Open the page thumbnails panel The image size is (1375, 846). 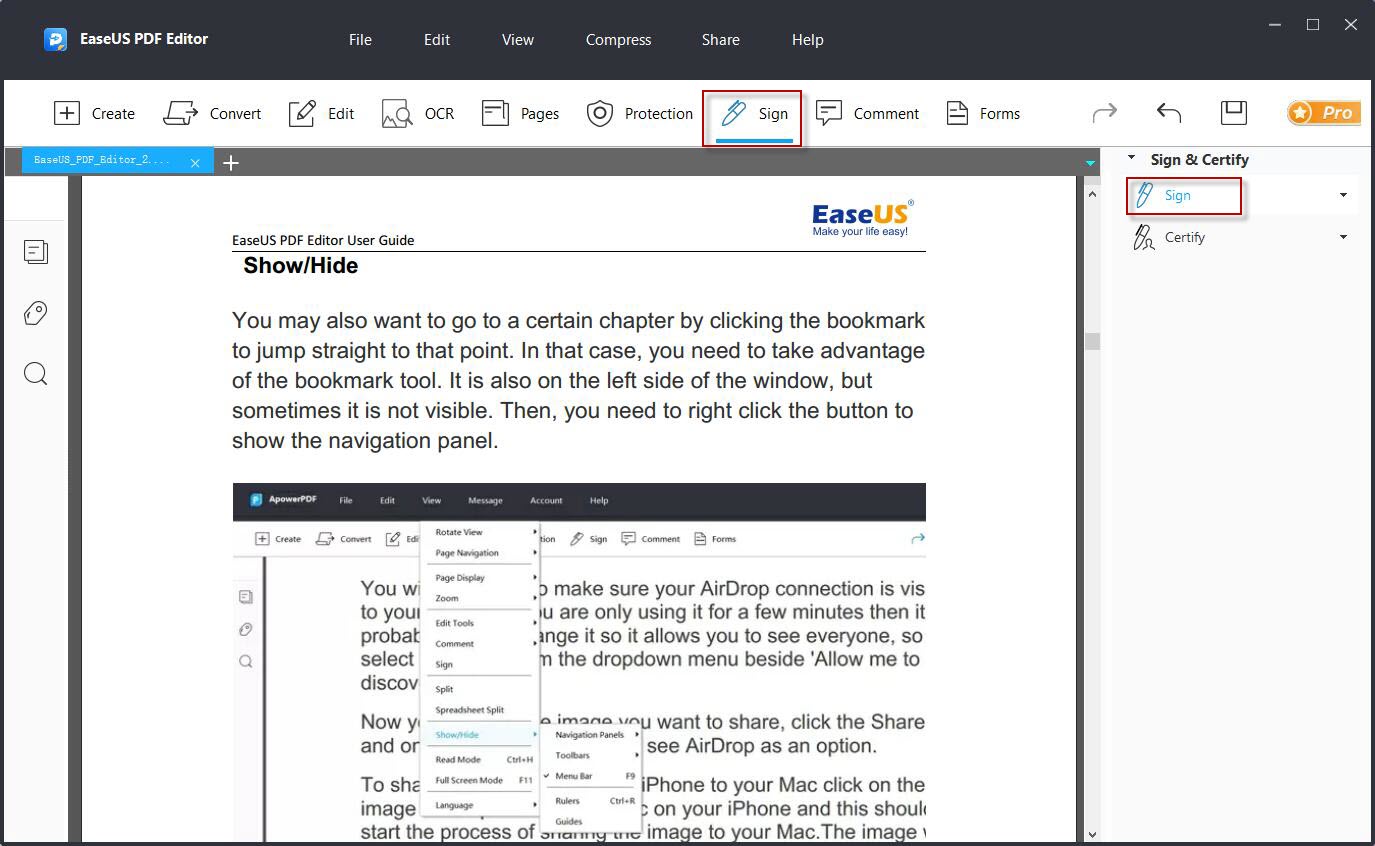[36, 252]
